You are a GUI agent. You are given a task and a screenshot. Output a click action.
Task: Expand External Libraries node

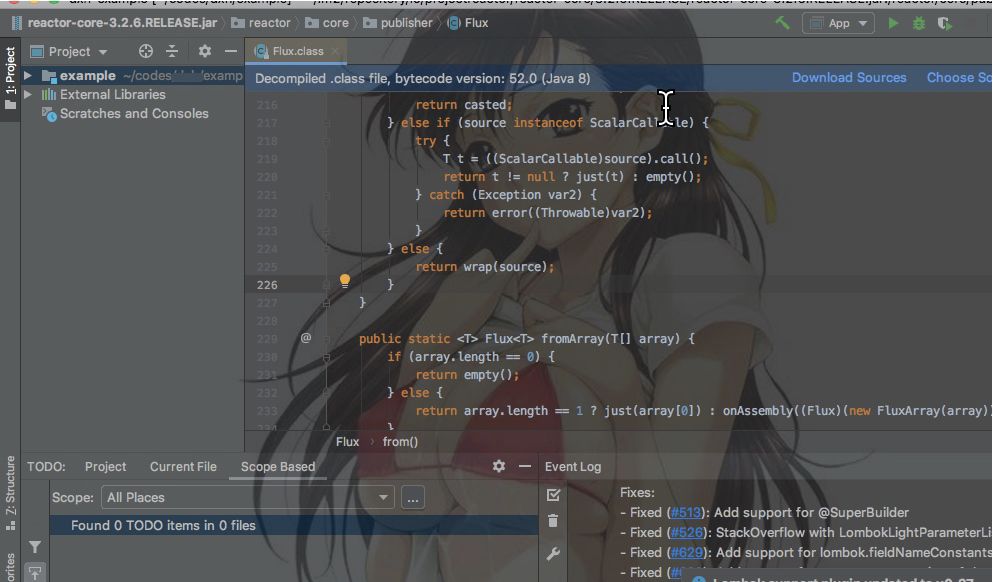28,94
